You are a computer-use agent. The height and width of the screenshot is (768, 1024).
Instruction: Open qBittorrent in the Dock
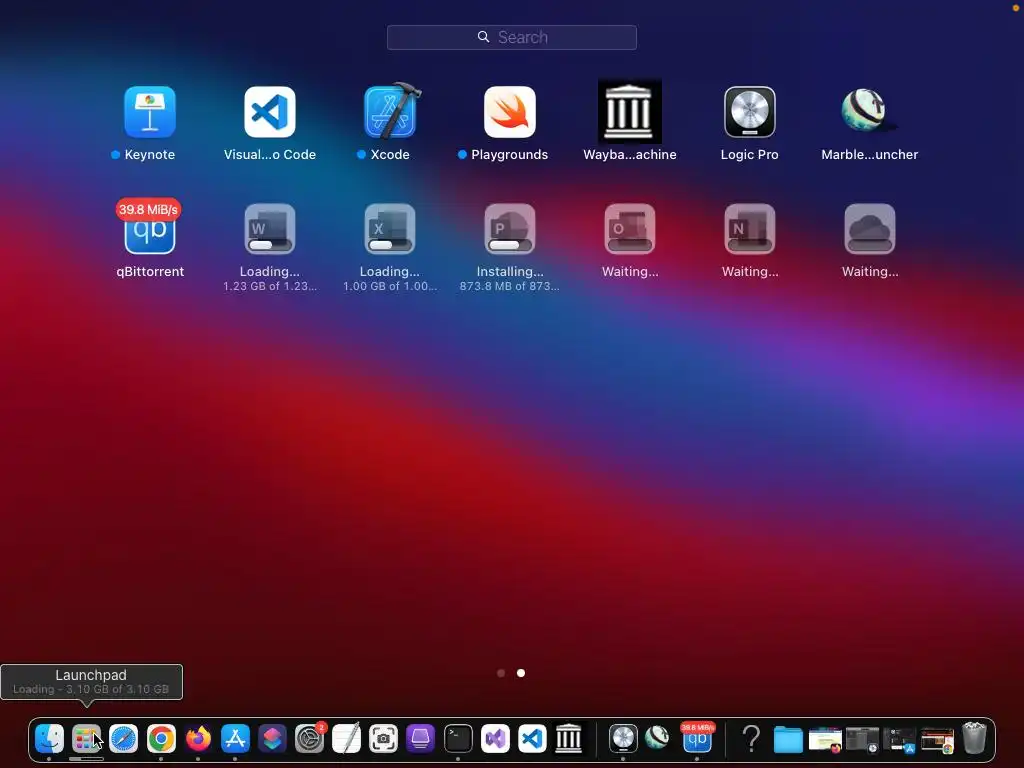coord(697,739)
